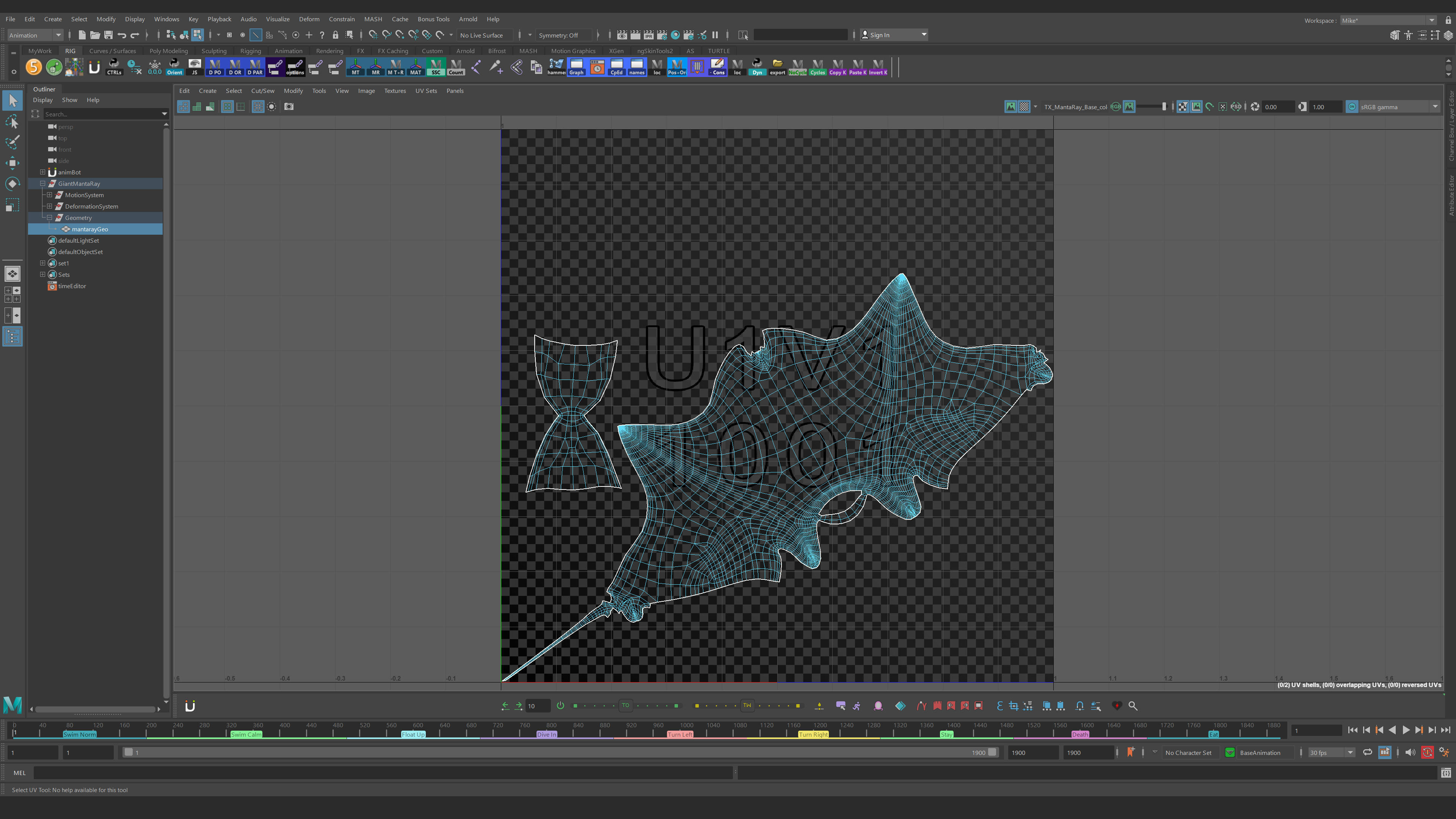Screen dimensions: 1456x819
Task: Select the Lasso tool in left toolbox
Action: tap(13, 121)
